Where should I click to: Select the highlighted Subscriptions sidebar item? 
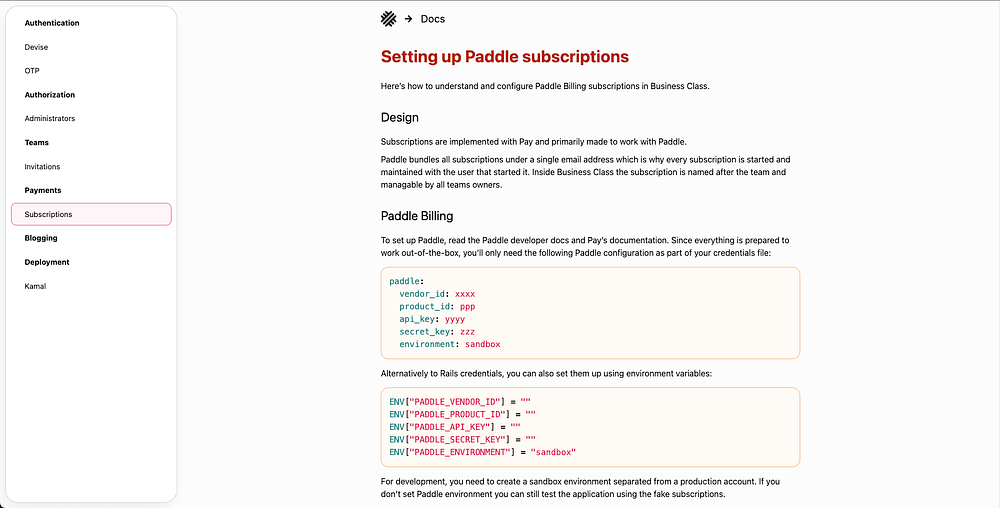click(x=91, y=214)
